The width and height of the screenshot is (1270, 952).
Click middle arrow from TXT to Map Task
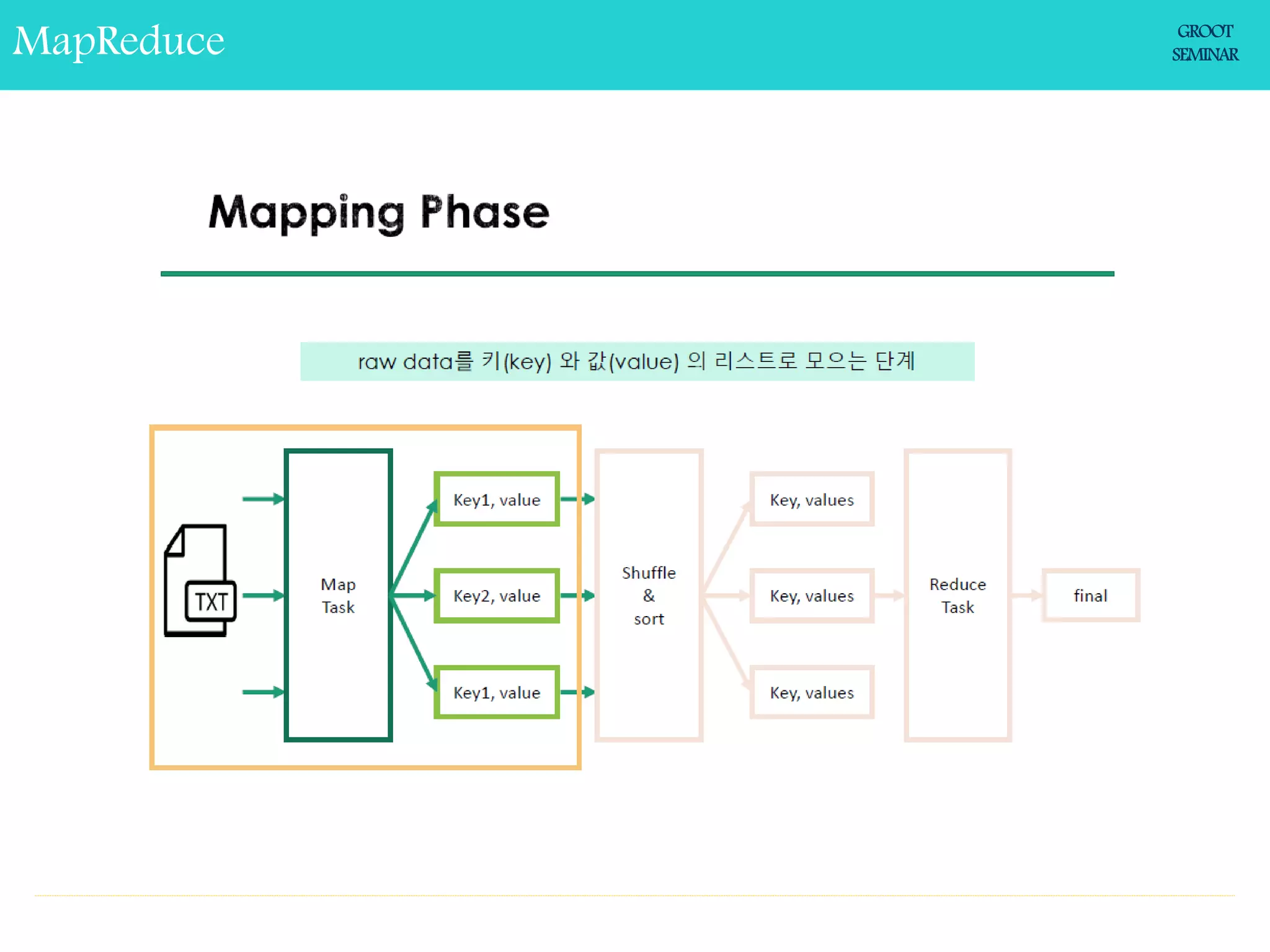[263, 596]
